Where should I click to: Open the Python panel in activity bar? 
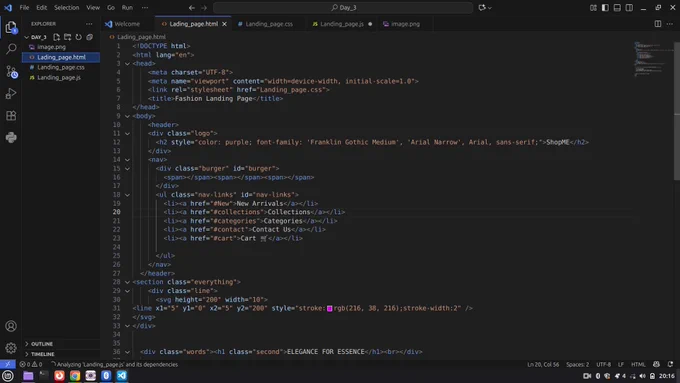pos(11,137)
